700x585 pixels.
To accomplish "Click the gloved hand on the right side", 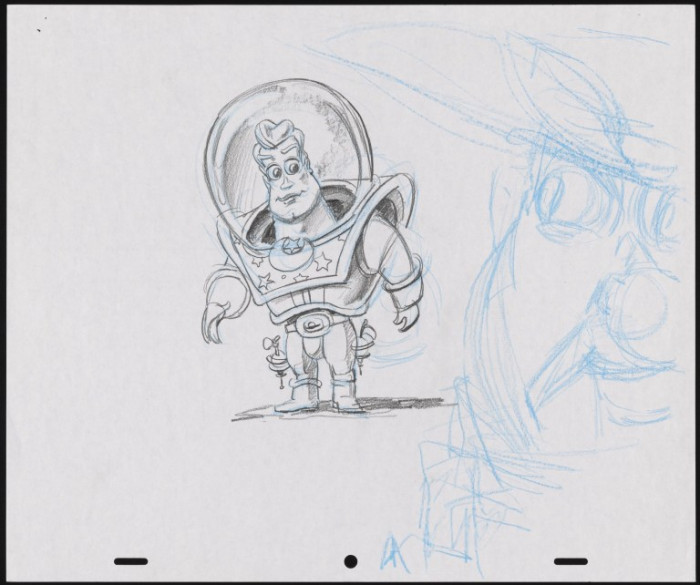I will click(404, 318).
